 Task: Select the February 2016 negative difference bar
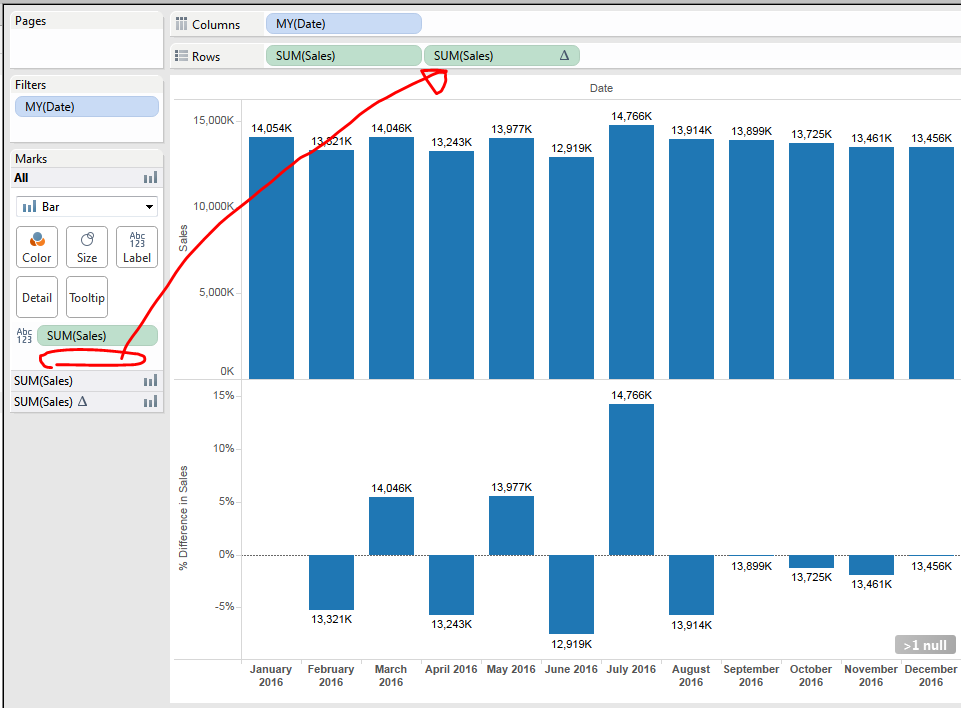[x=332, y=582]
